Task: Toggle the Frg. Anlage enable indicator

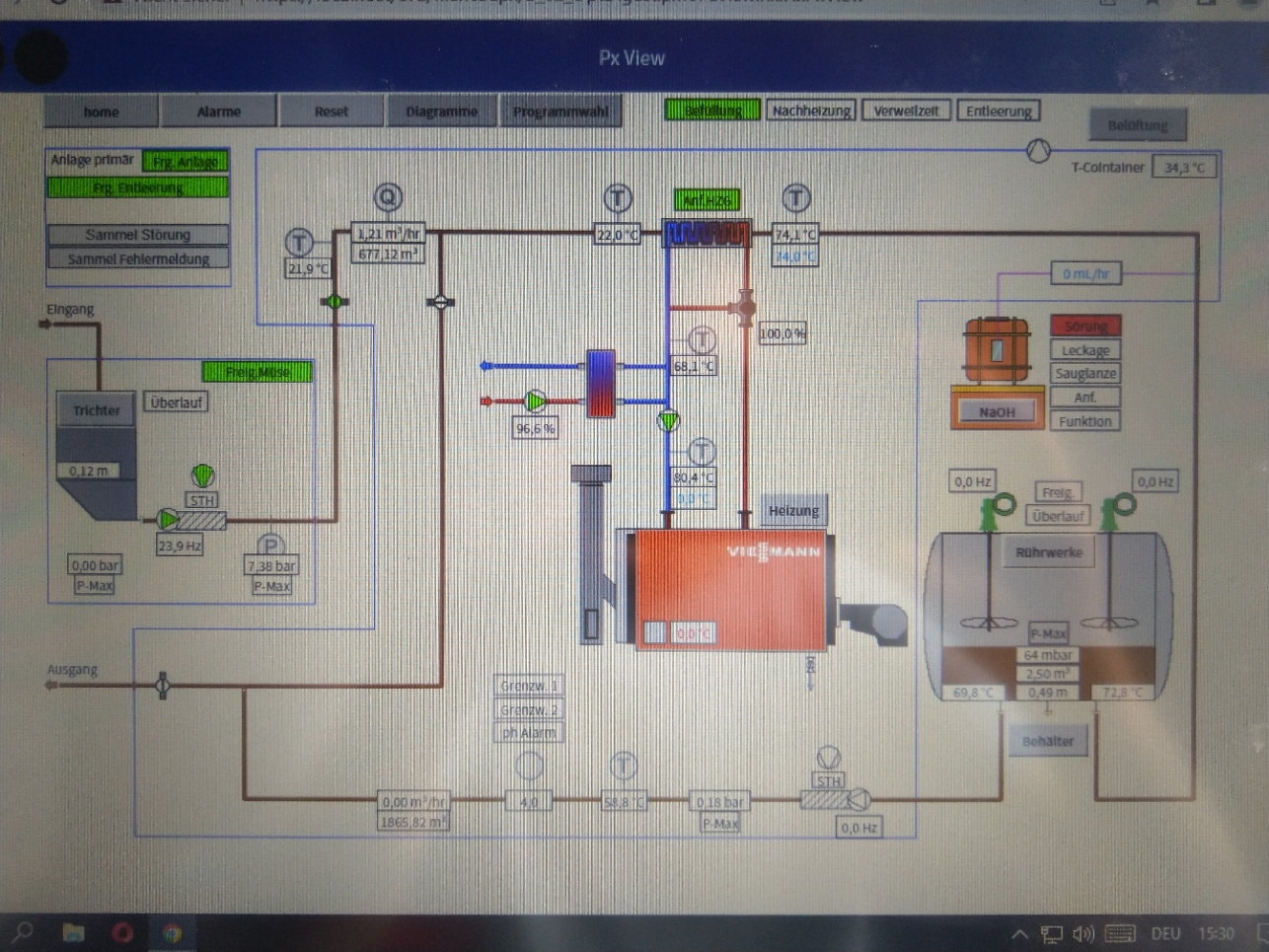Action: (186, 162)
